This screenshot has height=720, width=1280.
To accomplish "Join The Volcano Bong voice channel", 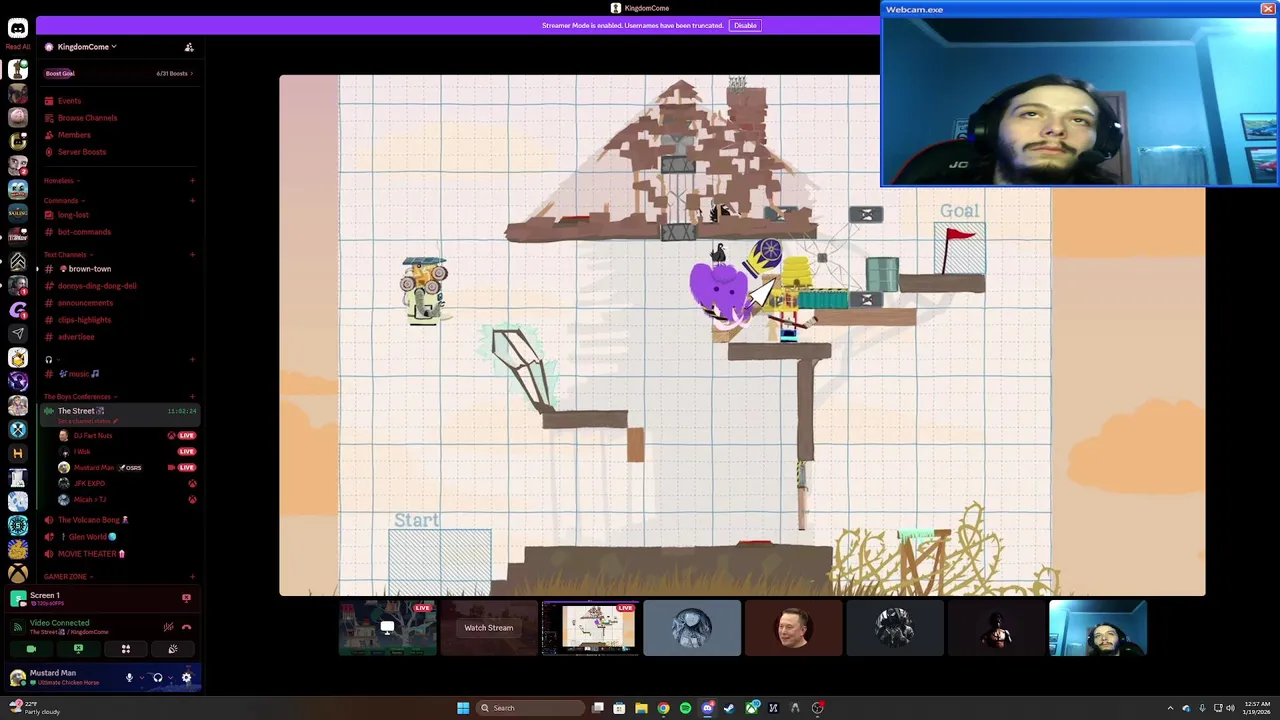I will [92, 520].
